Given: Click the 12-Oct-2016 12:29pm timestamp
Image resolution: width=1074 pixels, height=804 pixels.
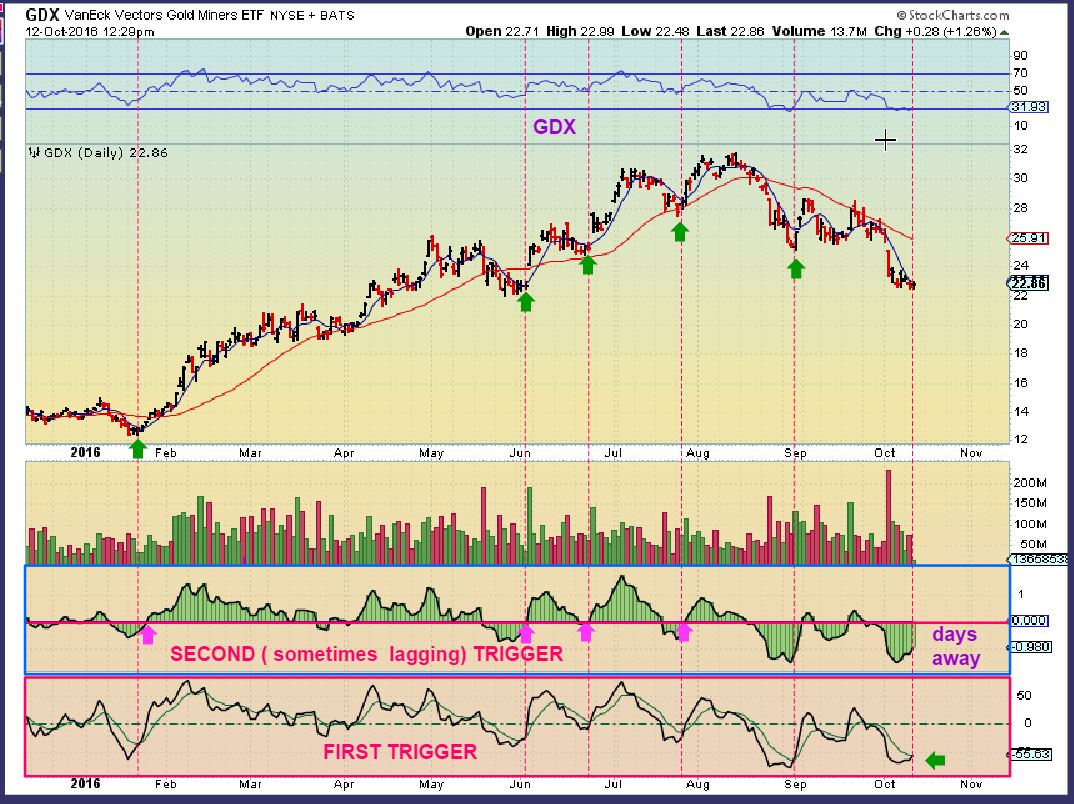Looking at the screenshot, I should [90, 32].
